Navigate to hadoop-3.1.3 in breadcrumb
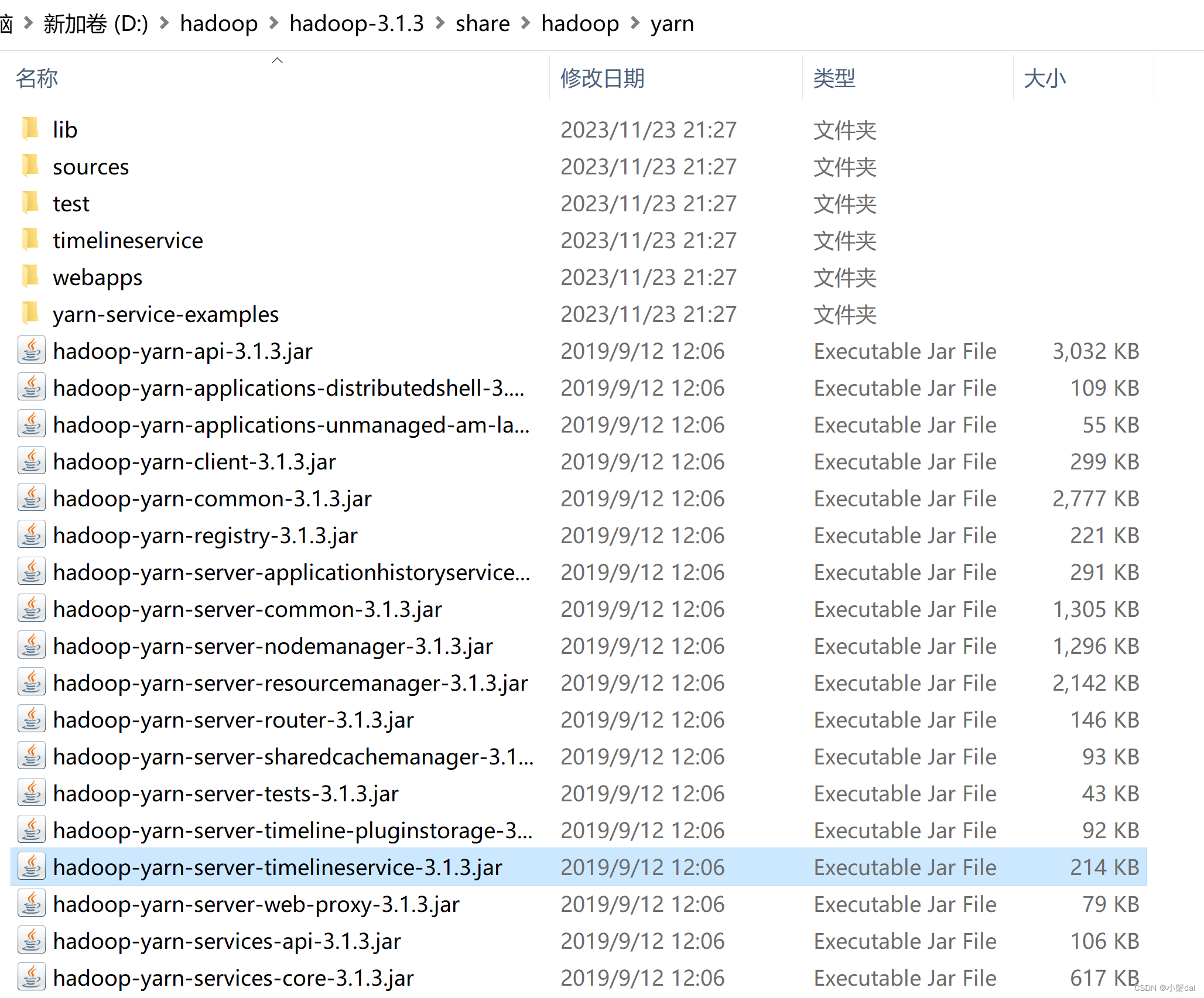This screenshot has width=1204, height=998. click(356, 23)
